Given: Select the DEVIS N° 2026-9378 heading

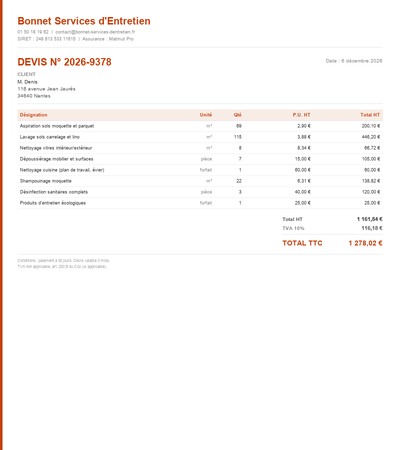Looking at the screenshot, I should 64,62.
